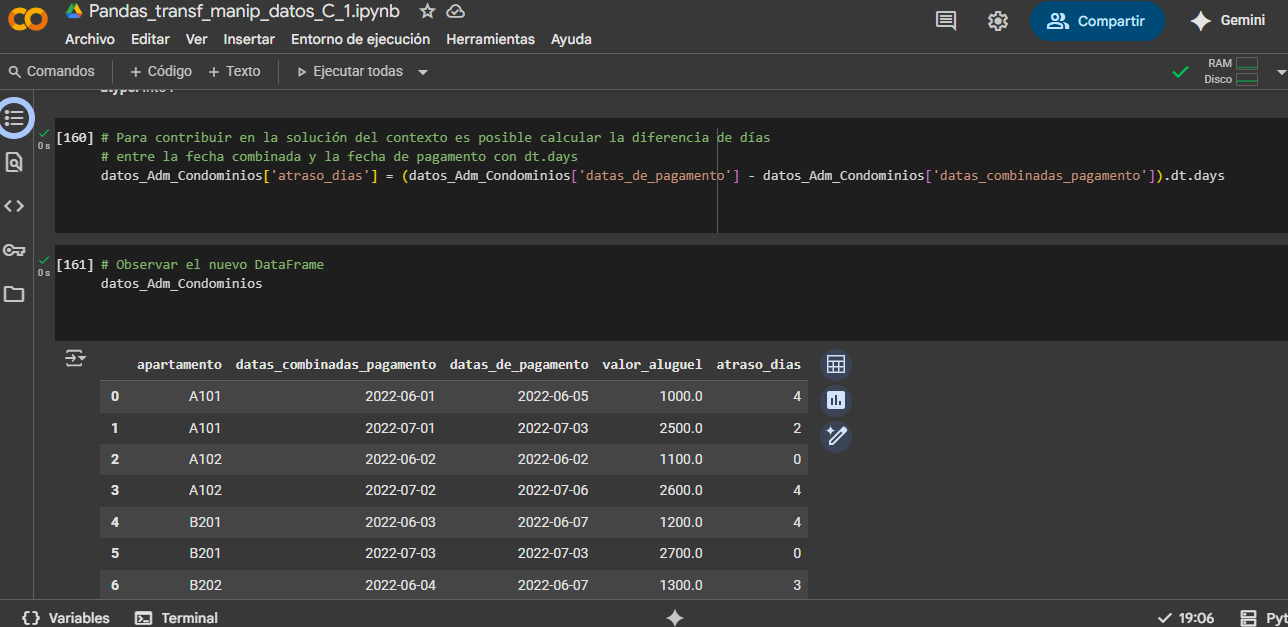Open the comments panel icon
The height and width of the screenshot is (627, 1288).
946,21
